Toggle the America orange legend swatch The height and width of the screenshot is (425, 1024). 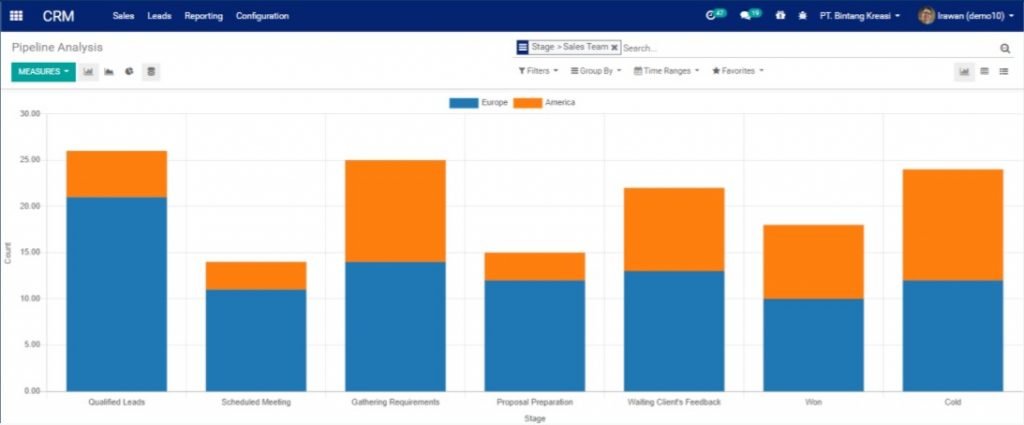tap(528, 103)
